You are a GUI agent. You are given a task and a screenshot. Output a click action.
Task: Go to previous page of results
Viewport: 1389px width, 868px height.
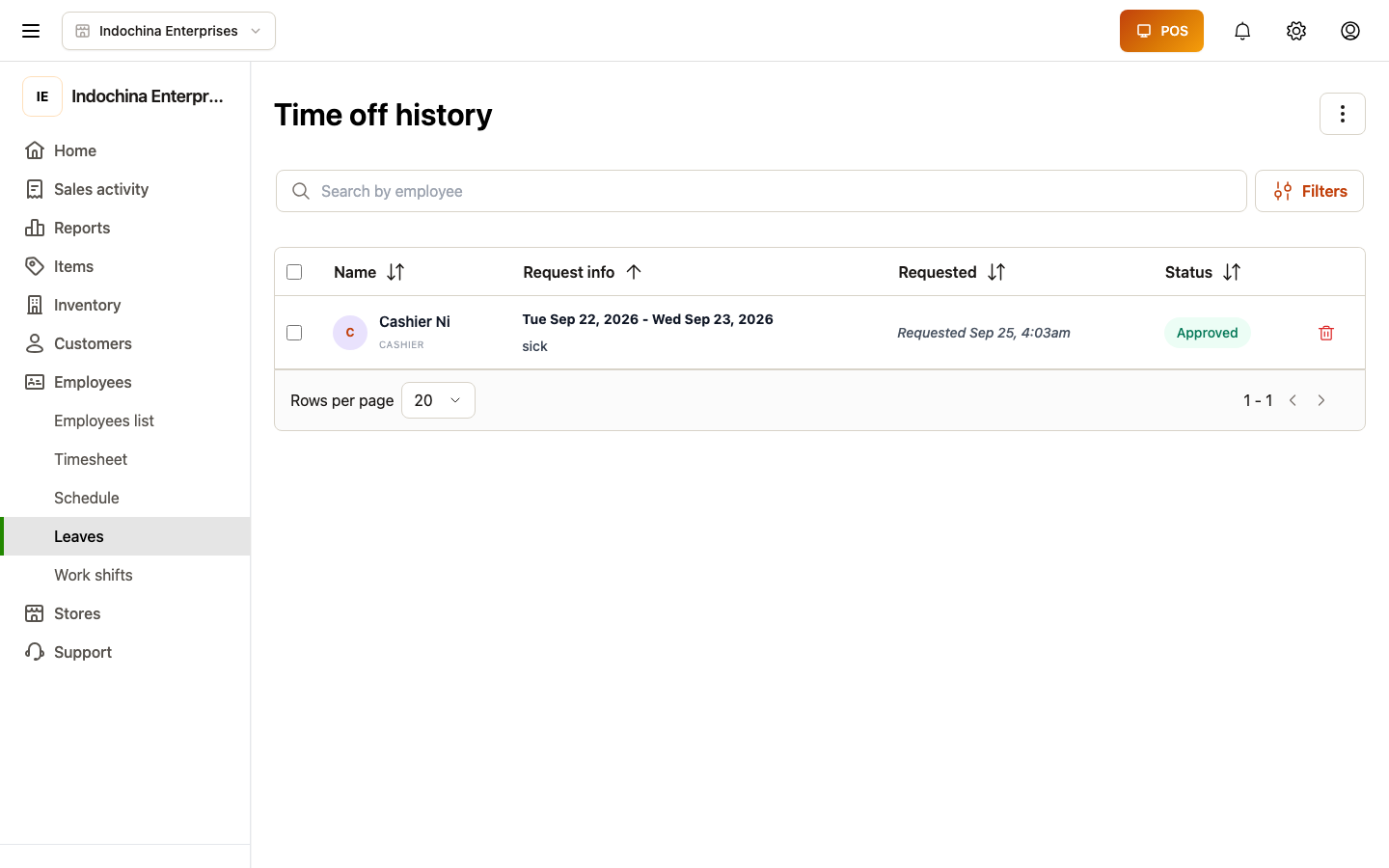point(1293,400)
